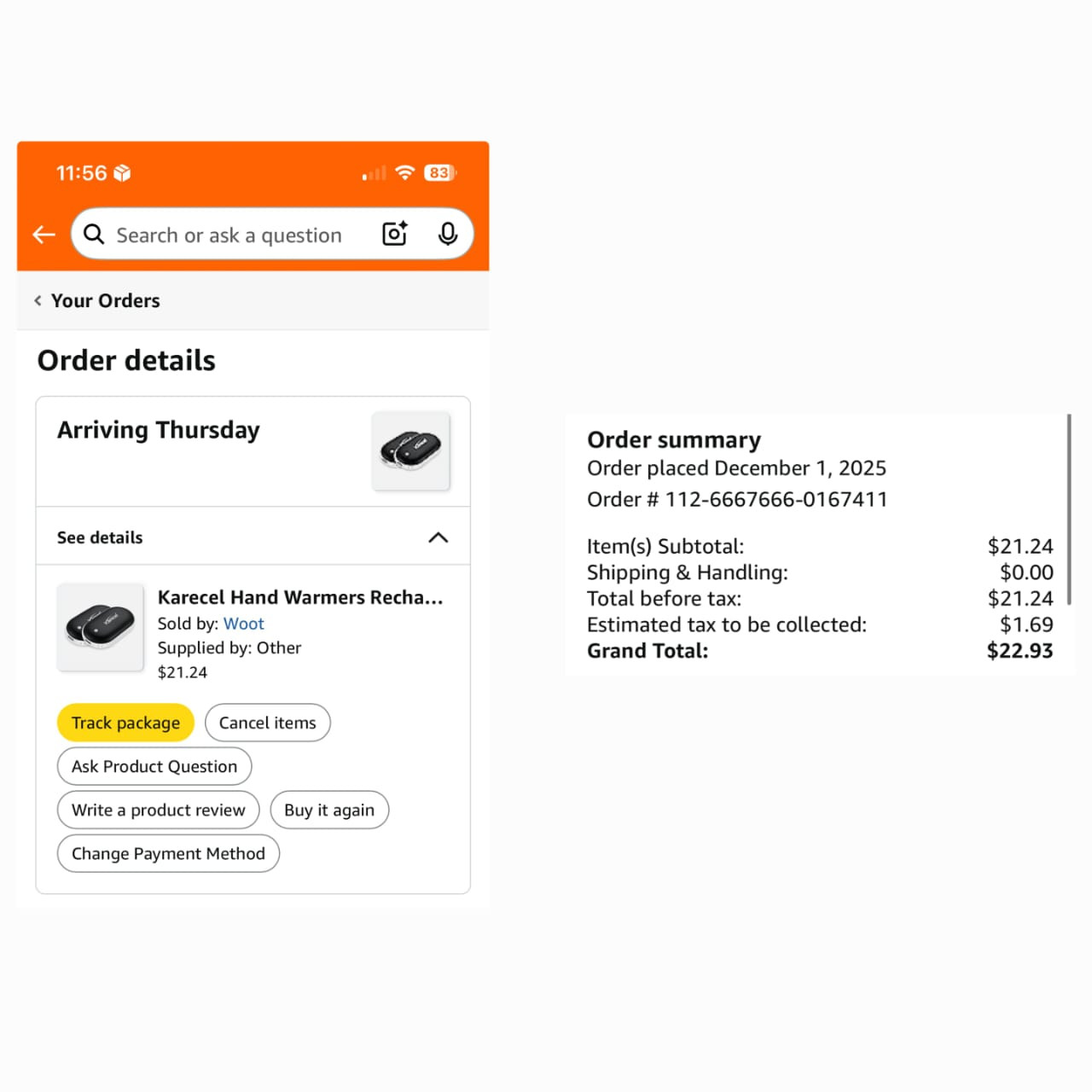Click the Order summary scrollbar
1092x1092 pixels.
click(x=1068, y=510)
